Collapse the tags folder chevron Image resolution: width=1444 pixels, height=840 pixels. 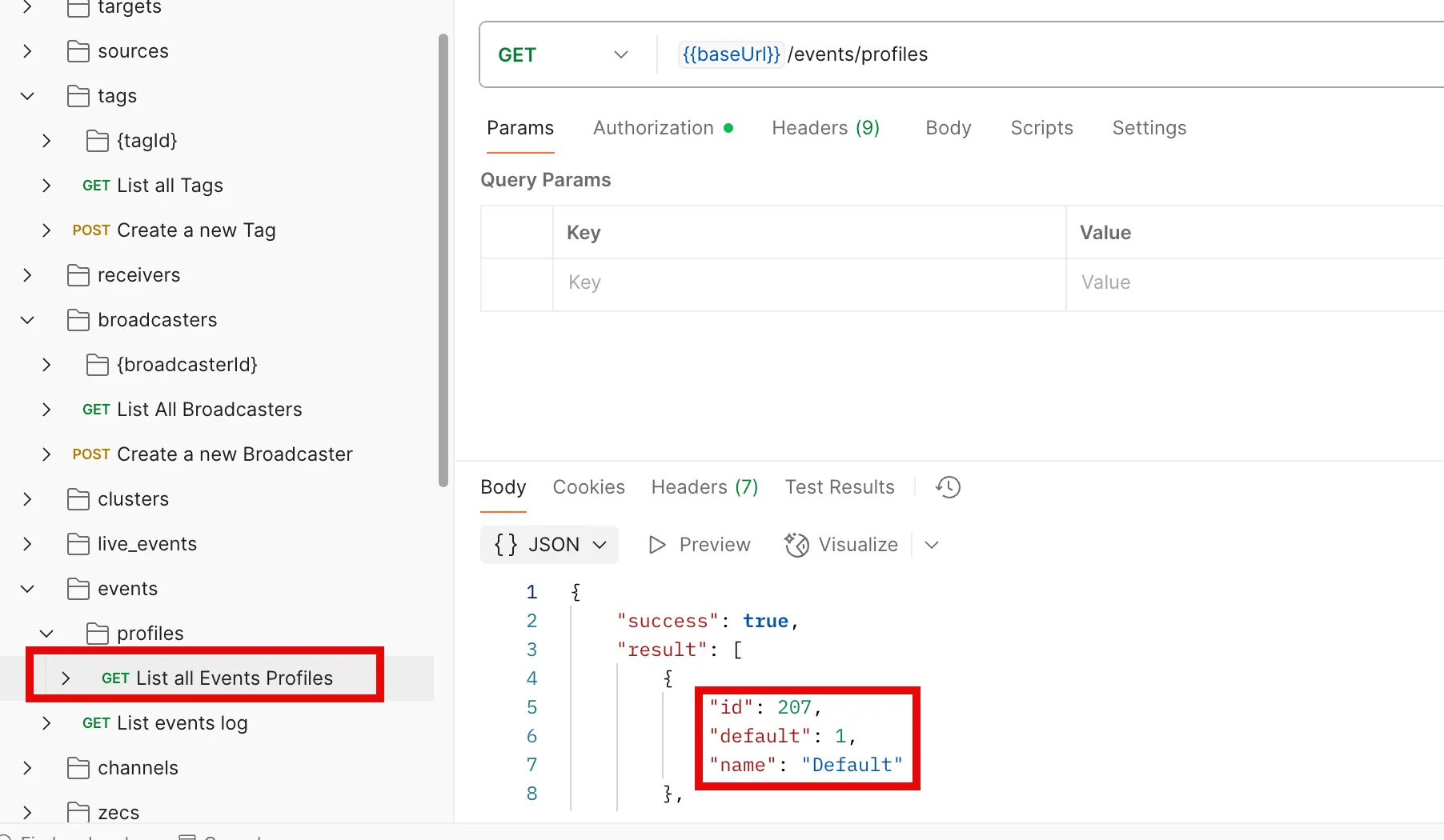[x=27, y=96]
